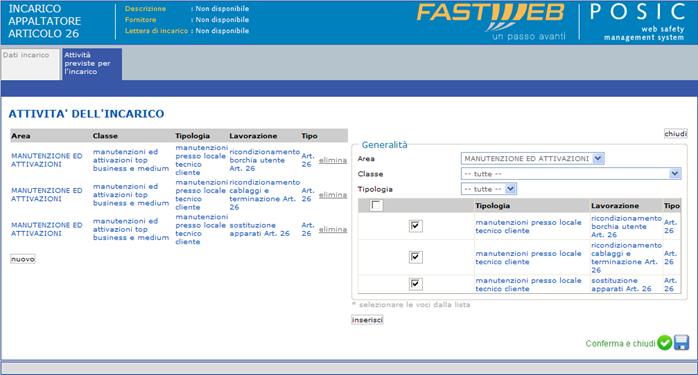Click the nuovo button
This screenshot has height=375, width=698.
[23, 259]
